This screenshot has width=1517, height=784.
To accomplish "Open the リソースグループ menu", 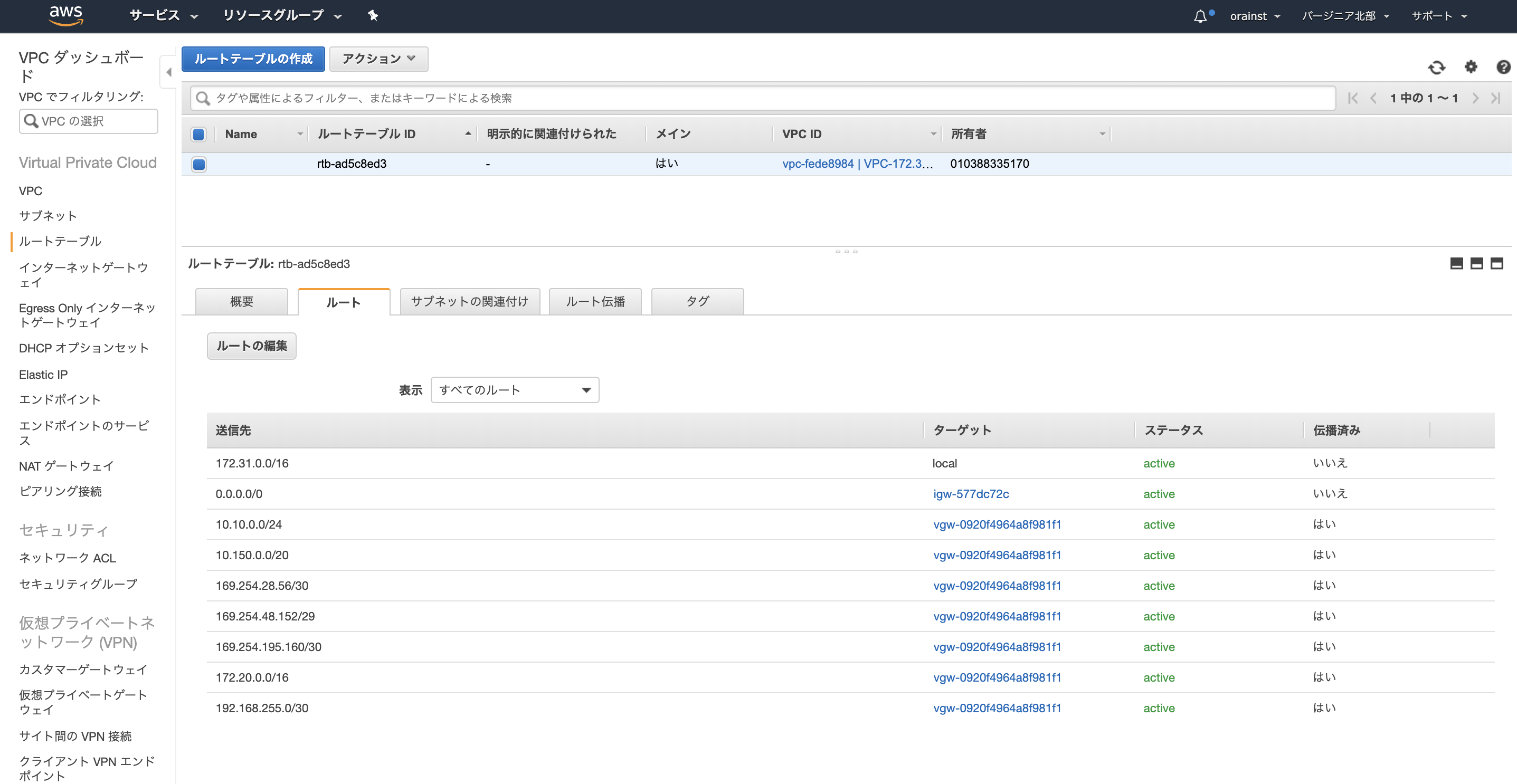I will coord(282,16).
